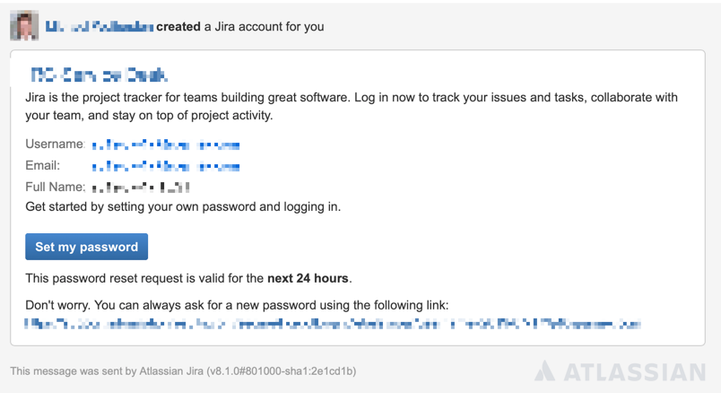Viewport: 721px width, 393px height.
Task: Click the Jira project tracker description paragraph
Action: 351,106
